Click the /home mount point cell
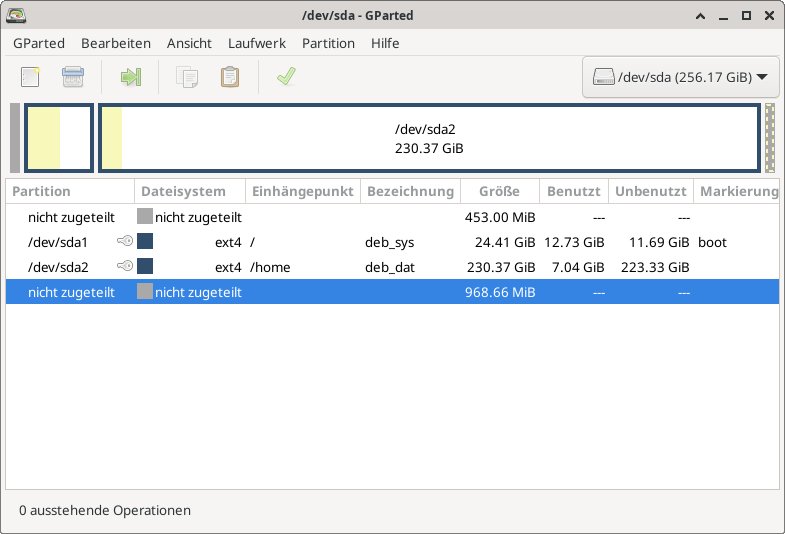Viewport: 785px width, 534px height. 270,267
